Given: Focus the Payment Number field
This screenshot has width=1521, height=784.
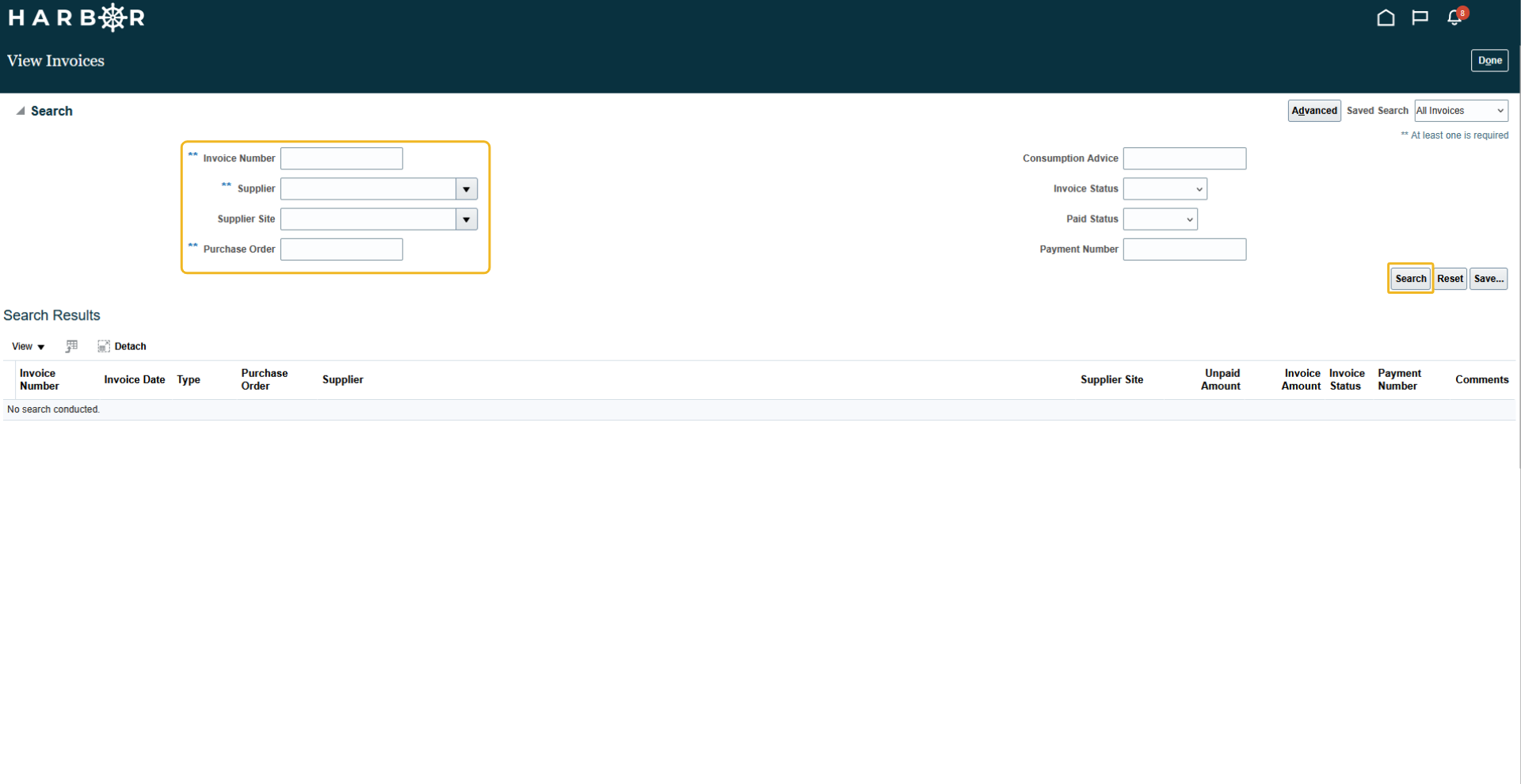Looking at the screenshot, I should pyautogui.click(x=1184, y=249).
